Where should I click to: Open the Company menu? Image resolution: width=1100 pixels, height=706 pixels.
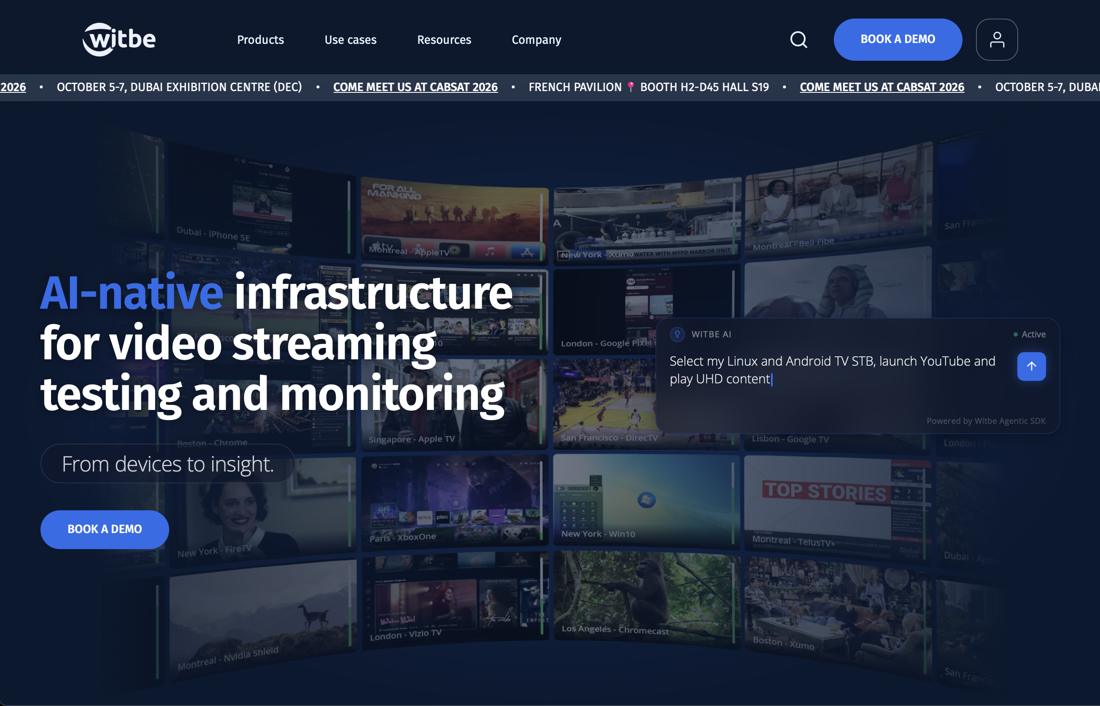(x=536, y=40)
